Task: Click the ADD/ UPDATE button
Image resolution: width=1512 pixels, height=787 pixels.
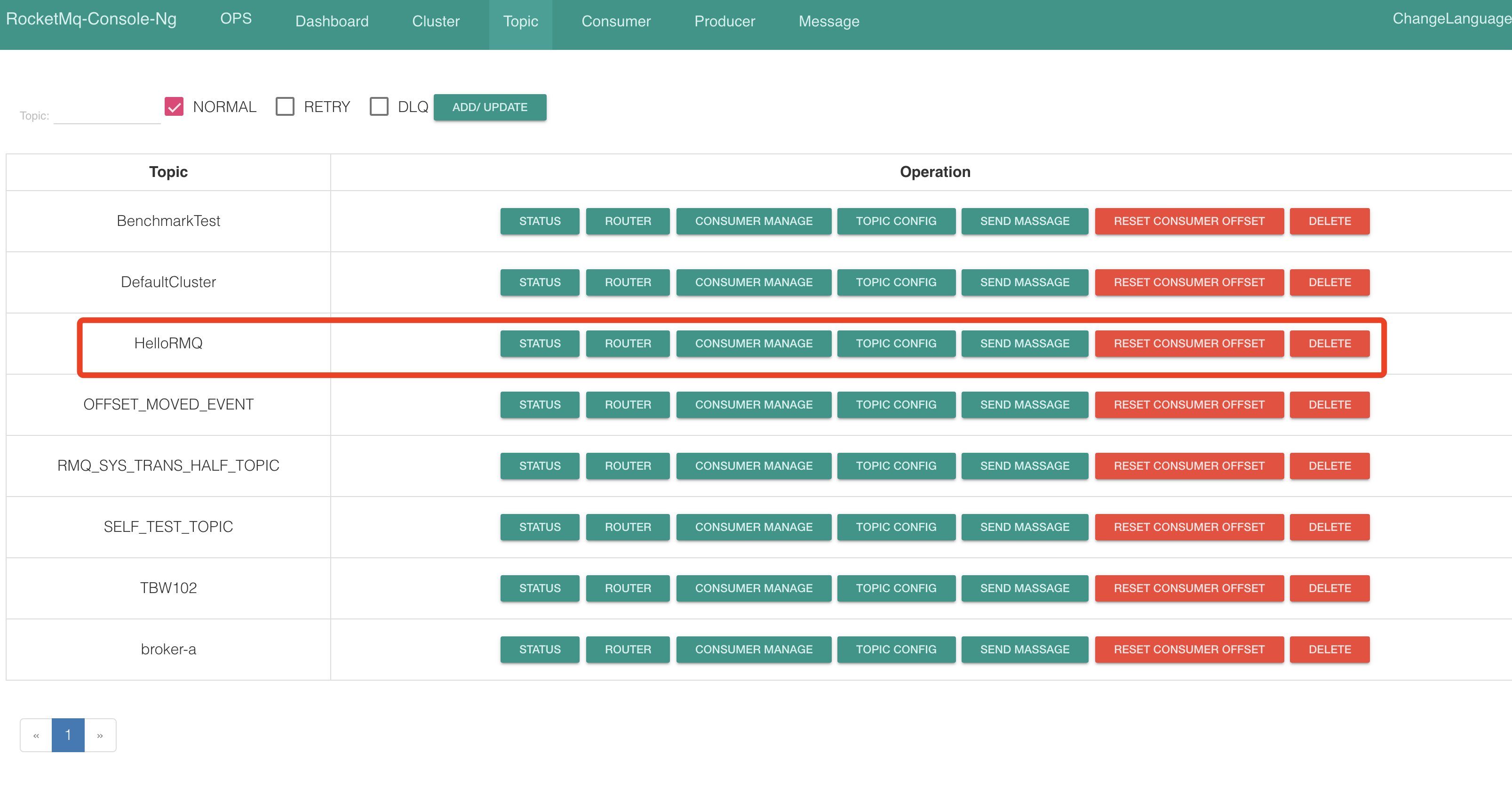Action: 490,107
